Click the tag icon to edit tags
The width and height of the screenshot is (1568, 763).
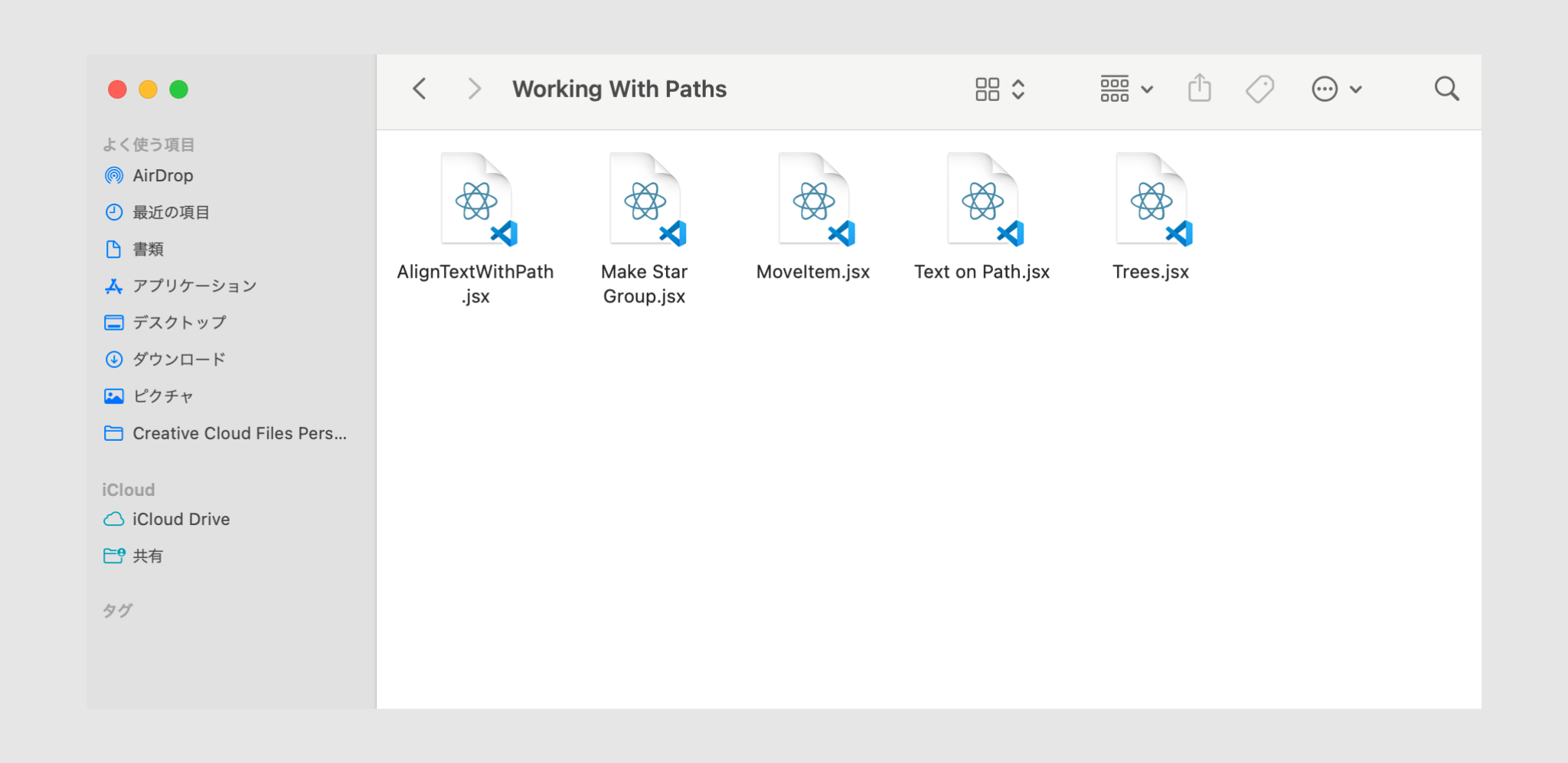click(x=1259, y=89)
